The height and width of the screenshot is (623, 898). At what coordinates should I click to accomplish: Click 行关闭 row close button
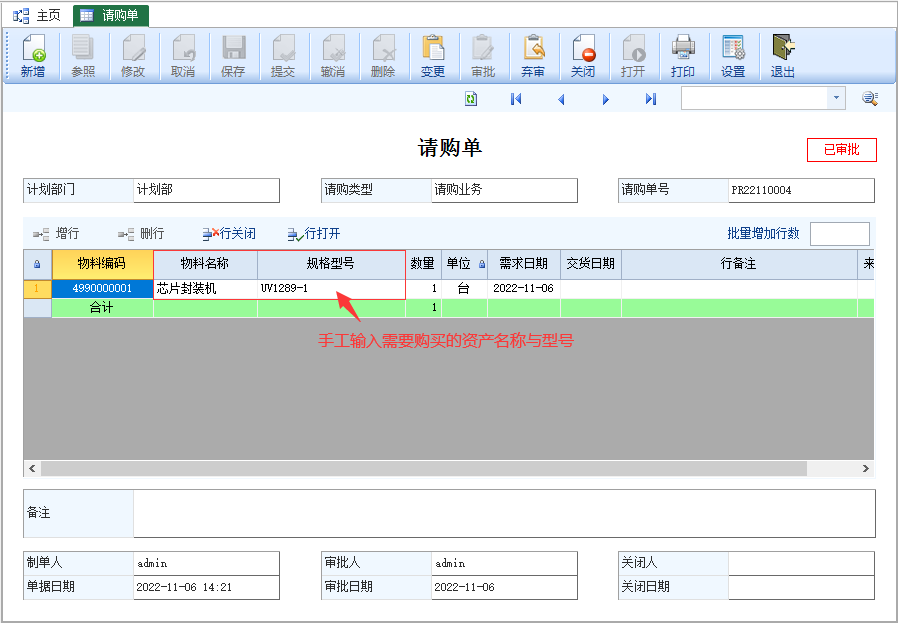pyautogui.click(x=229, y=234)
